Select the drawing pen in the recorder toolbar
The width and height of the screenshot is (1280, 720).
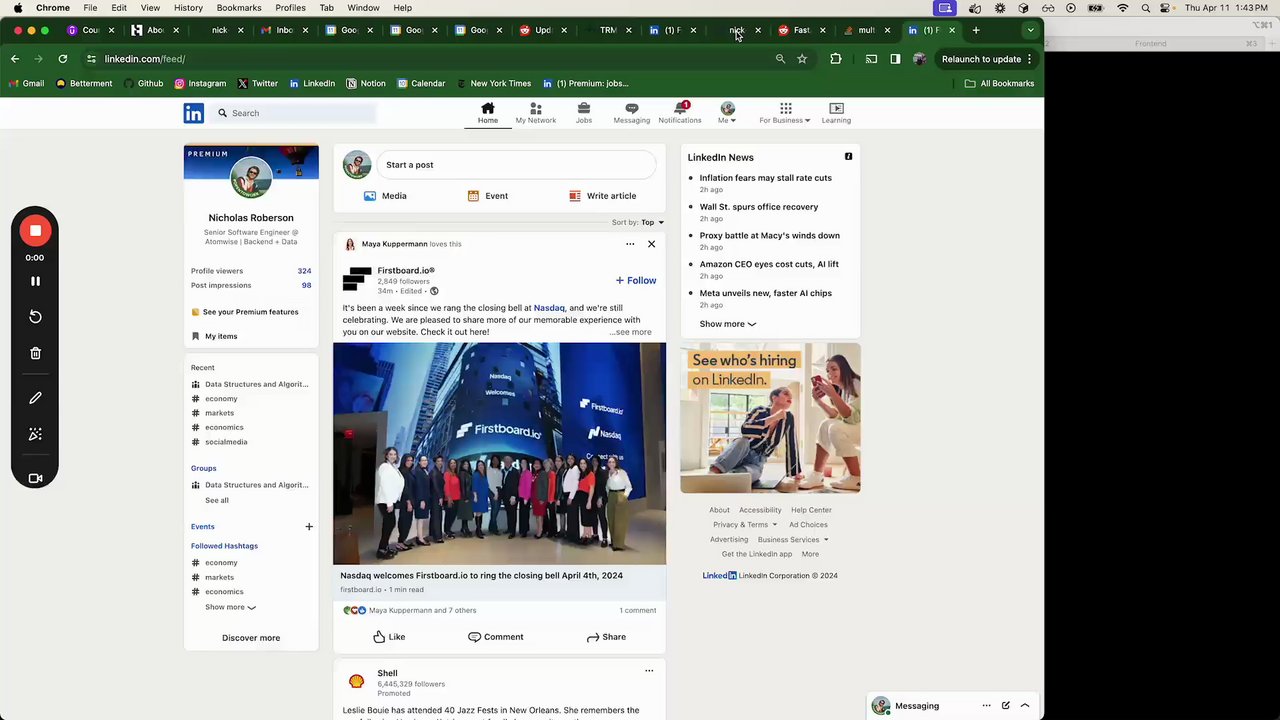tap(35, 398)
